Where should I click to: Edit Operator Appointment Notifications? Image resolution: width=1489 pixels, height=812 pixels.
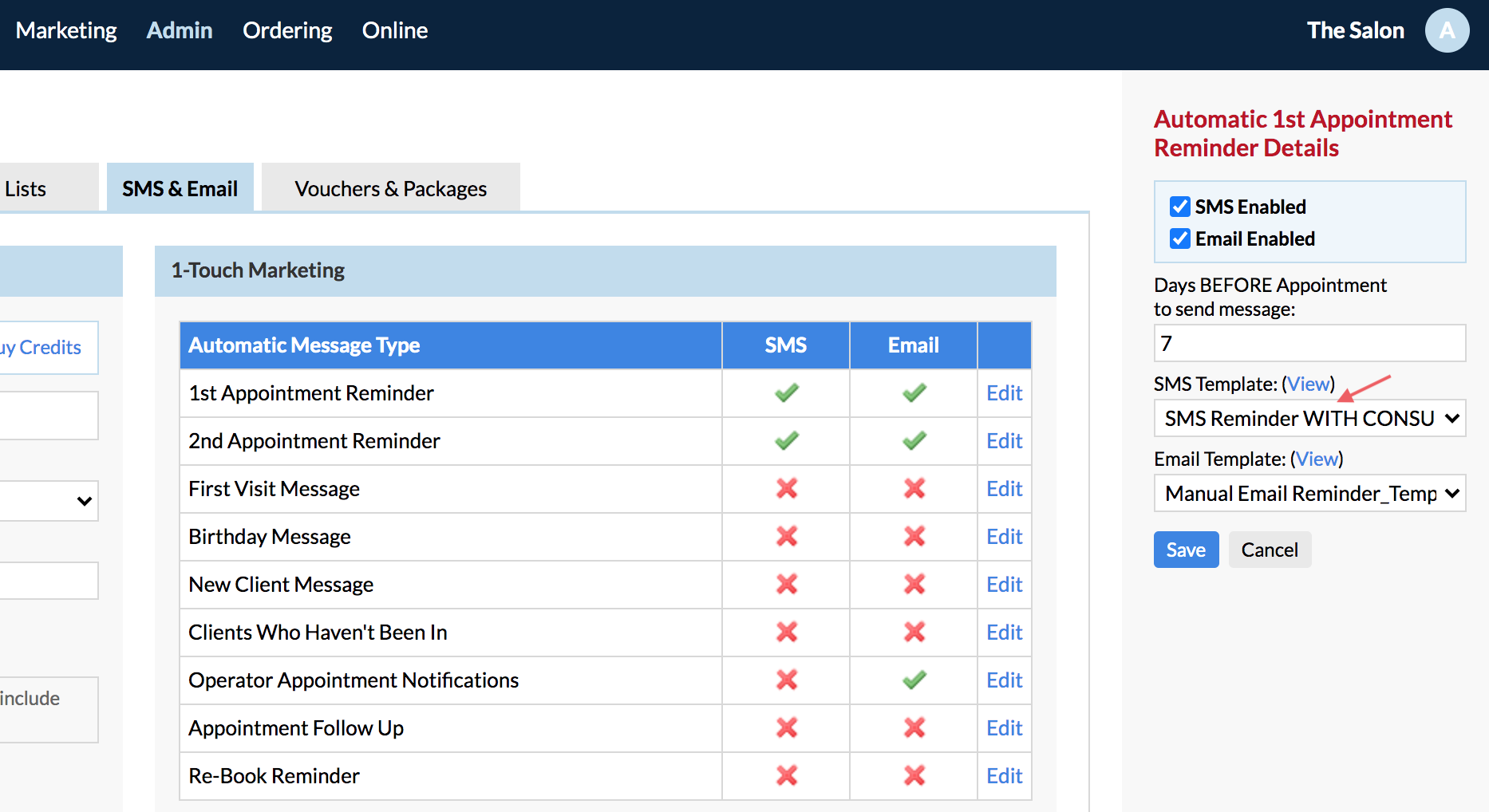coord(1004,680)
